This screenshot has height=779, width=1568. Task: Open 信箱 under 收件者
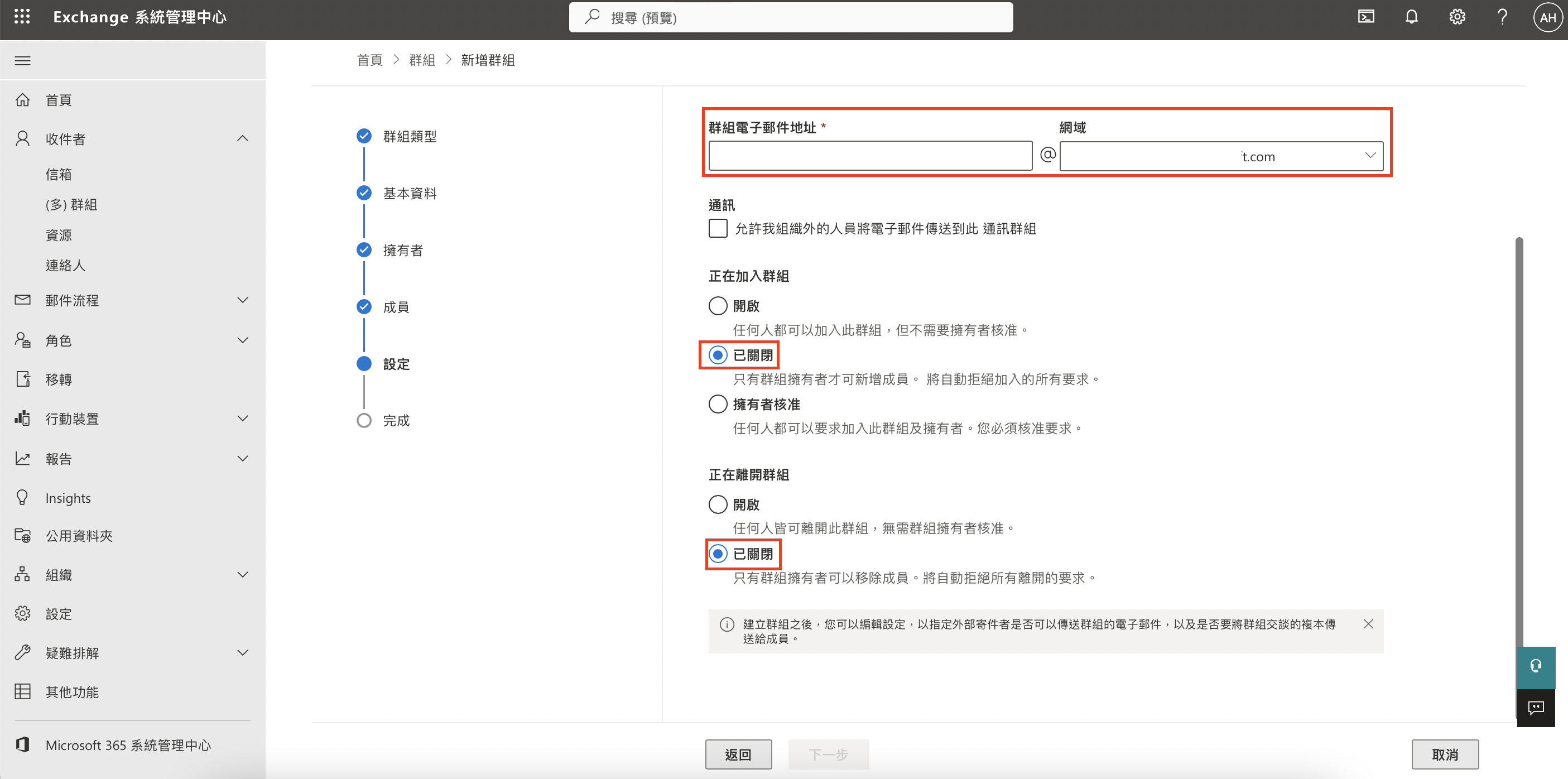[x=59, y=175]
